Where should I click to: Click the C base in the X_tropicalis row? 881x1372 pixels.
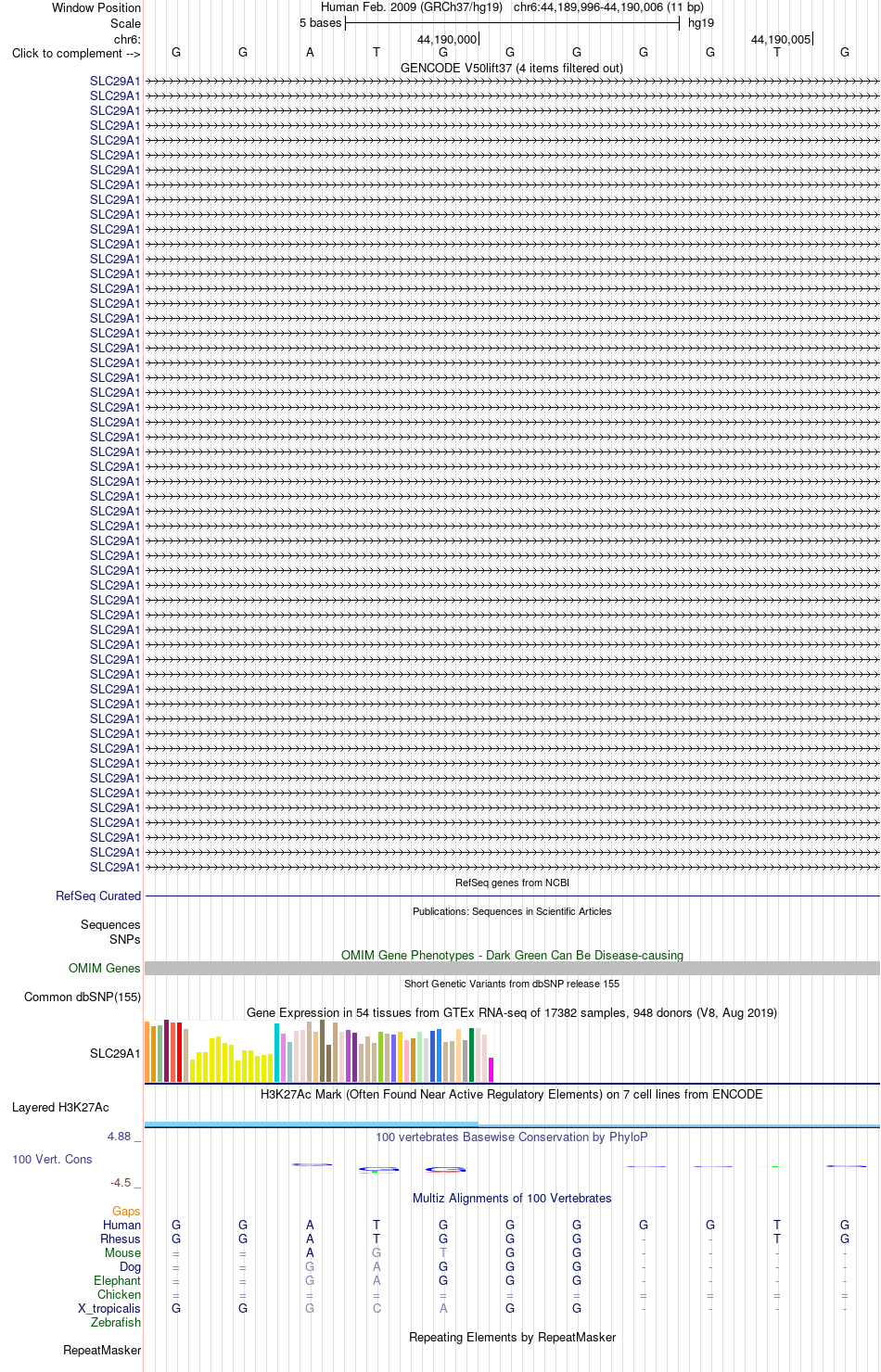[x=377, y=1309]
